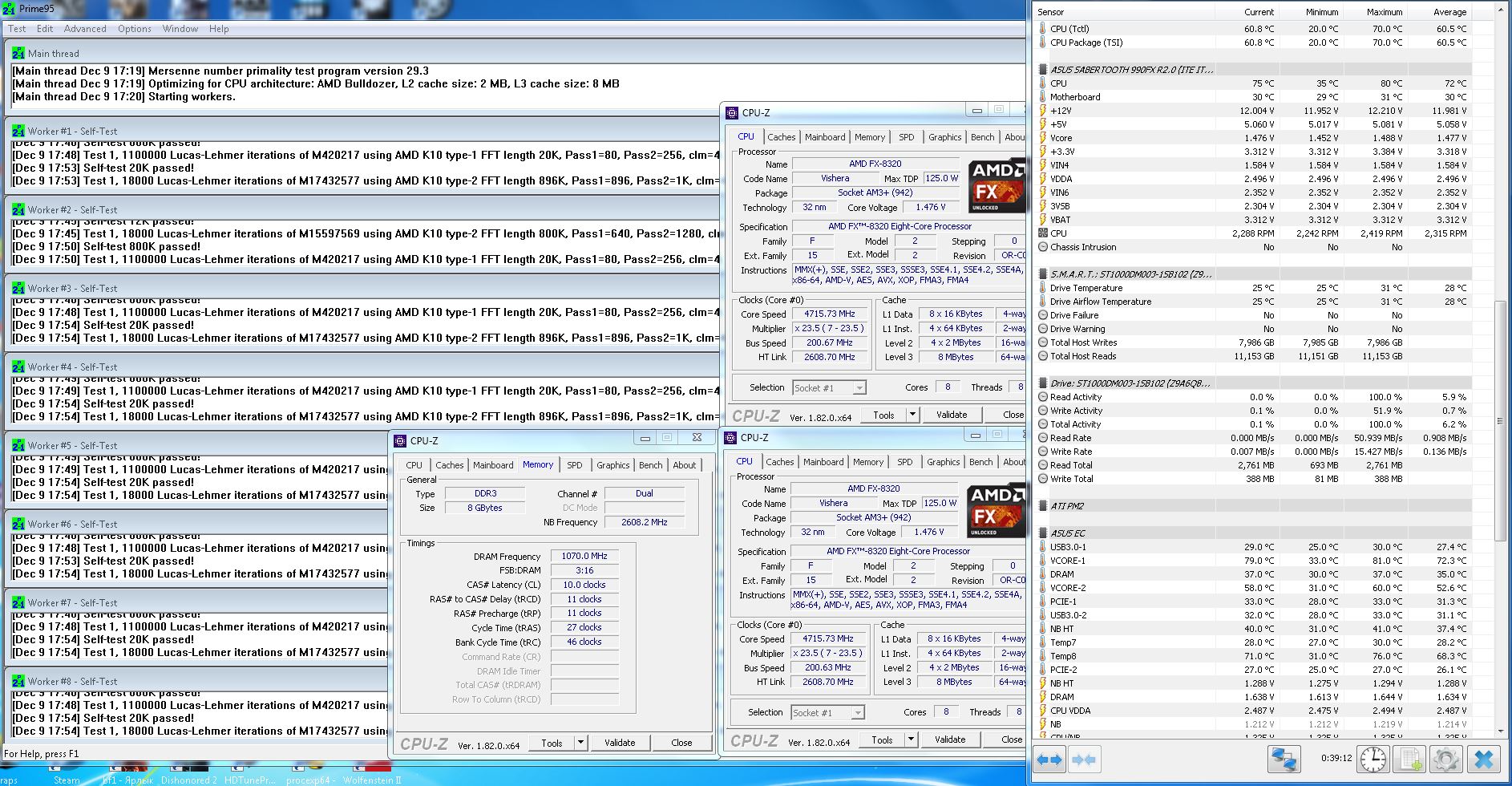Select the Chassis Intrusion sensor row
This screenshot has width=1512, height=786.
pos(1254,247)
